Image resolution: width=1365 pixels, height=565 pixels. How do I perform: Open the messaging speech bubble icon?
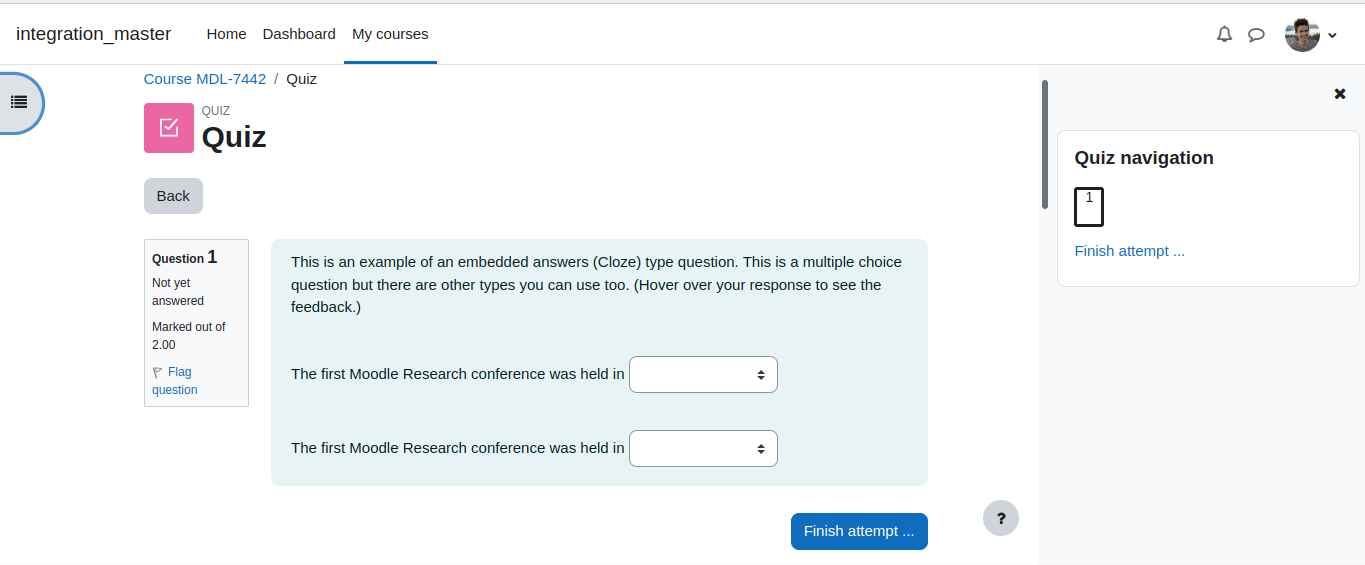click(x=1256, y=35)
